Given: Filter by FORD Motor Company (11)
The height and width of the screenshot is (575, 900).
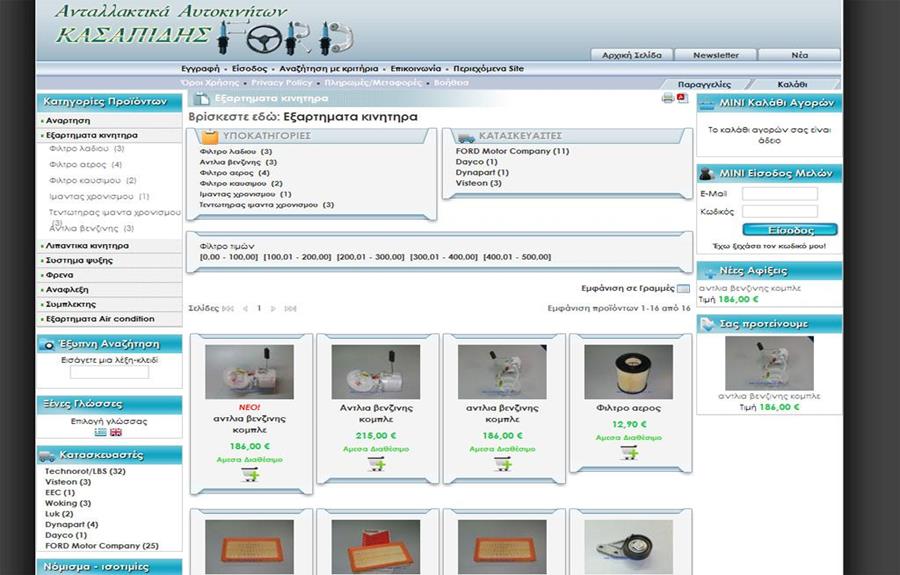Looking at the screenshot, I should pyautogui.click(x=512, y=151).
